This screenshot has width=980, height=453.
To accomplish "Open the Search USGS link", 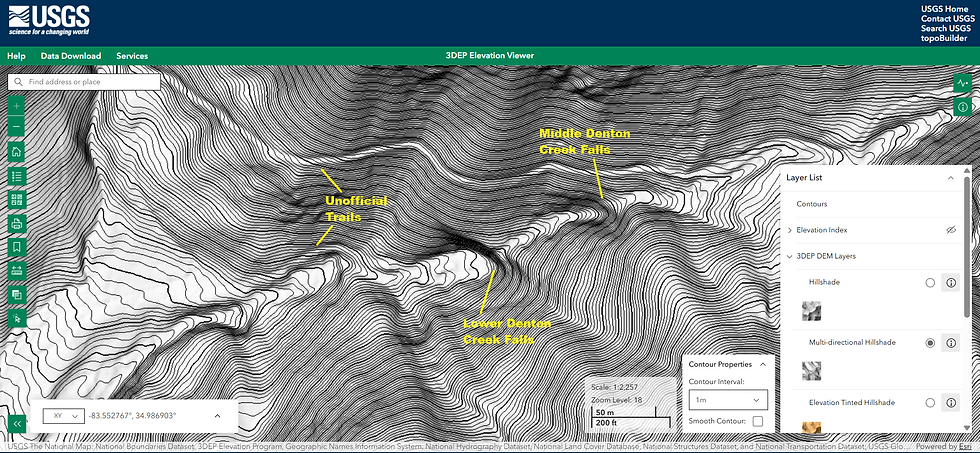I will [945, 28].
